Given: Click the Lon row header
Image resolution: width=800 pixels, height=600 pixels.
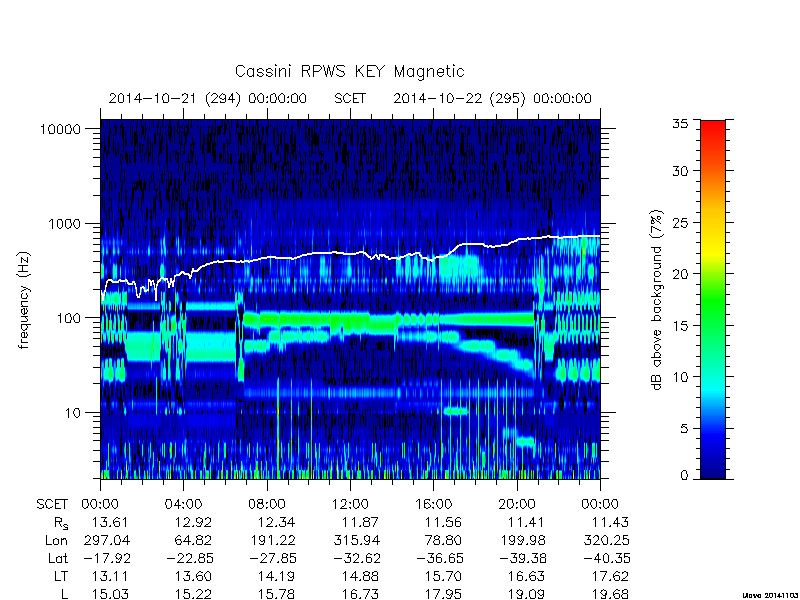Looking at the screenshot, I should (57, 540).
